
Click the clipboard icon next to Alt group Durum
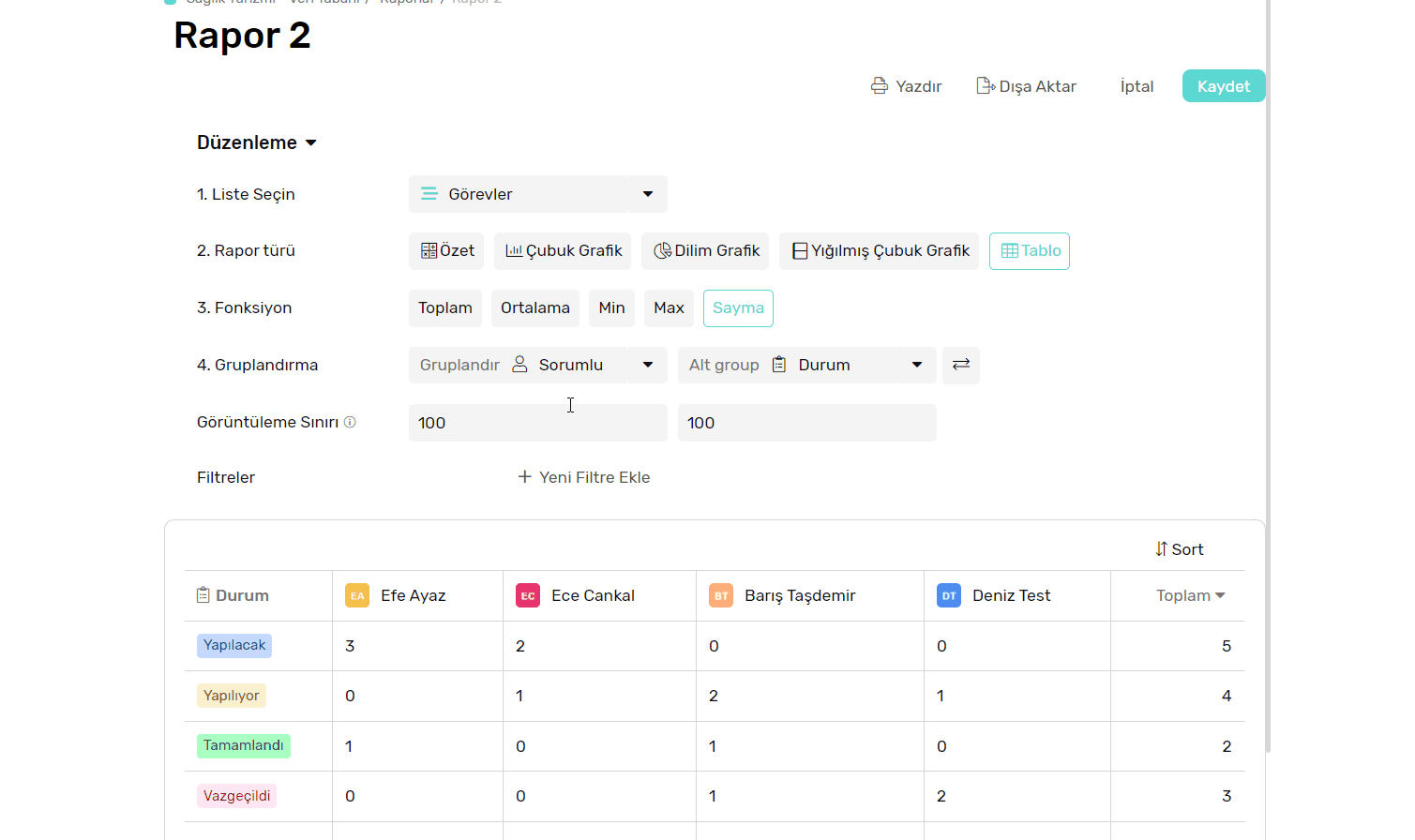point(779,365)
